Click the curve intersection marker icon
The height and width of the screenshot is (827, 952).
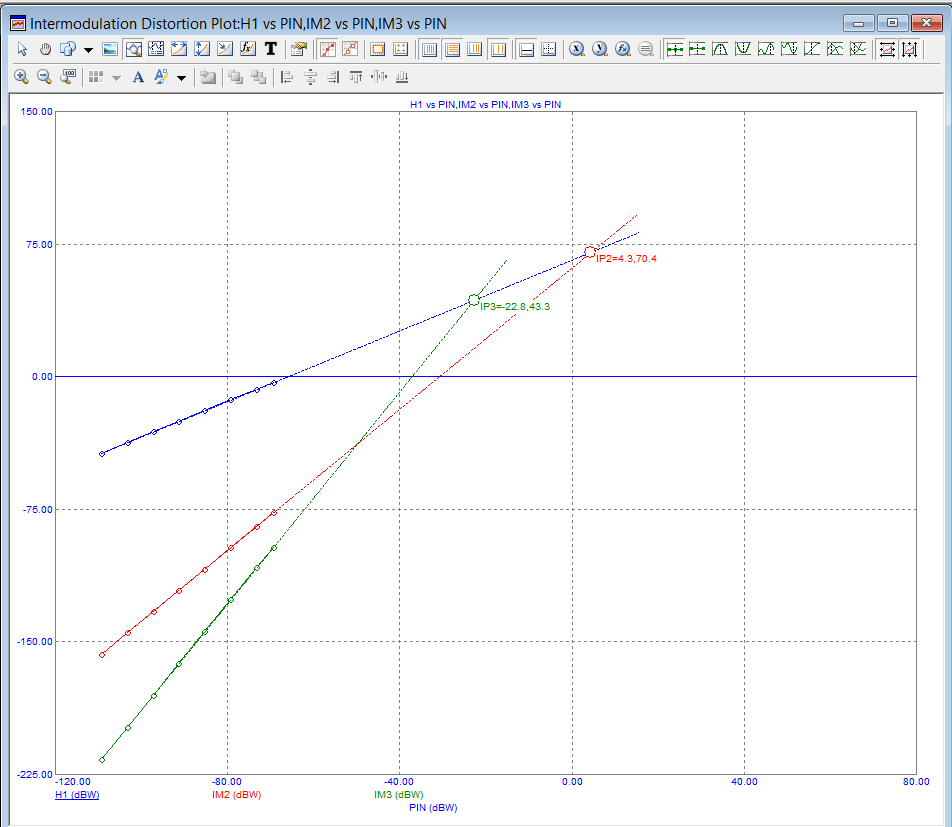coord(835,49)
